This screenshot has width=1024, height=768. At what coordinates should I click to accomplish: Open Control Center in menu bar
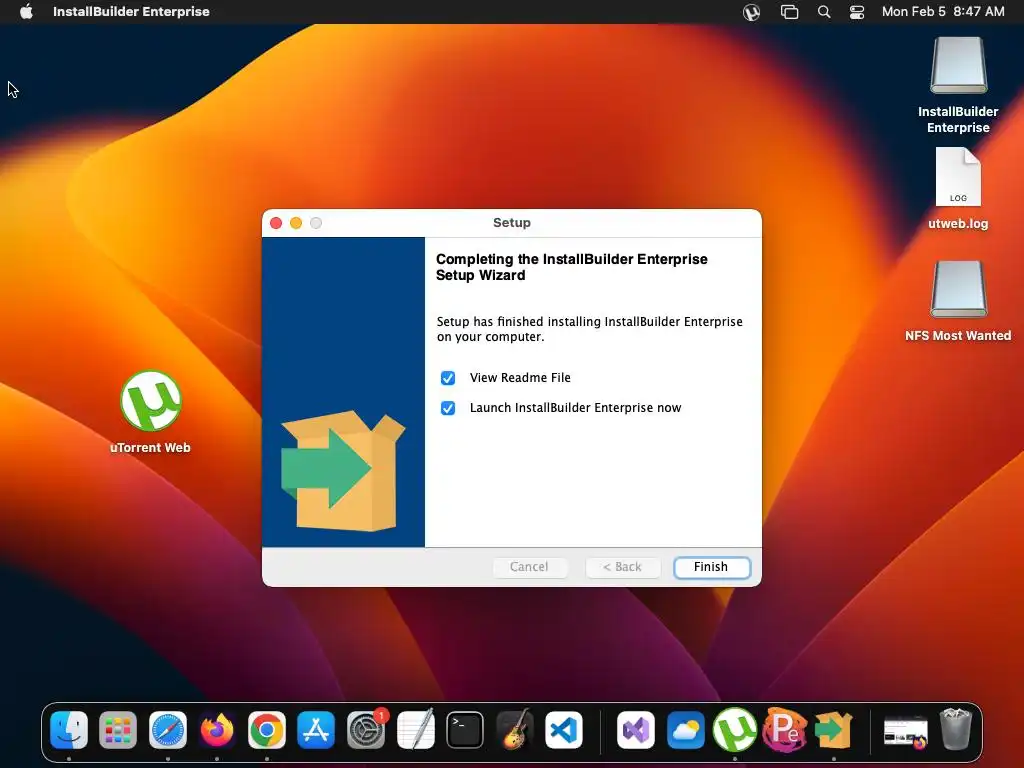pos(857,12)
